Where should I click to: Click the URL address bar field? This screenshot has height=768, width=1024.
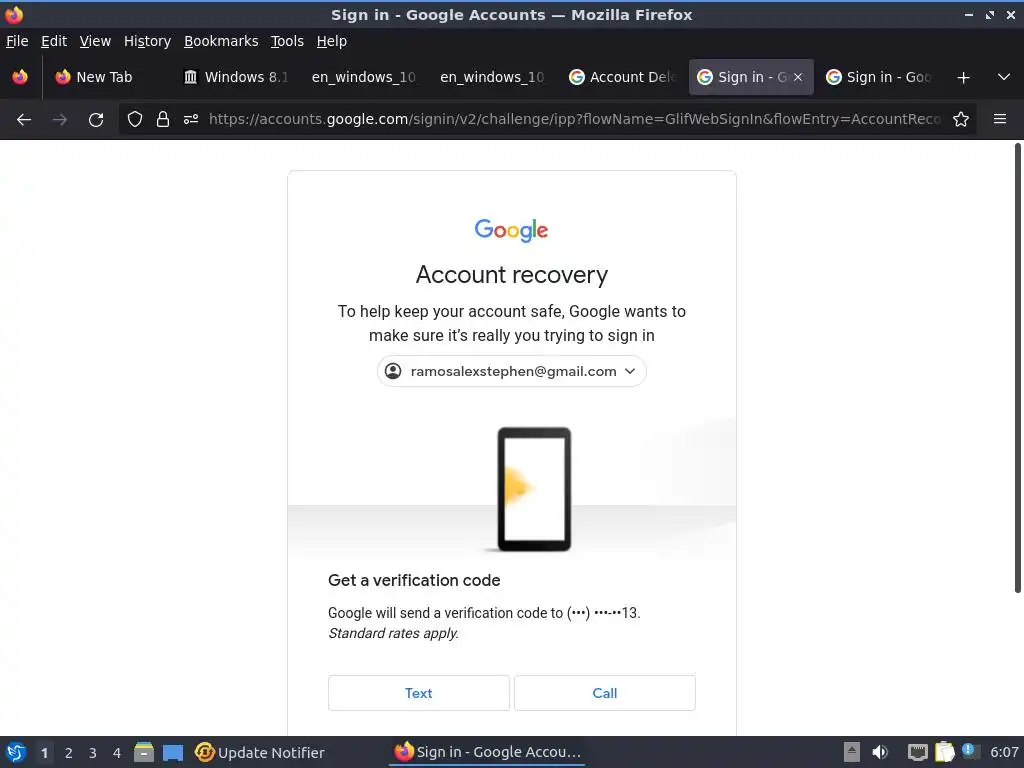coord(574,119)
